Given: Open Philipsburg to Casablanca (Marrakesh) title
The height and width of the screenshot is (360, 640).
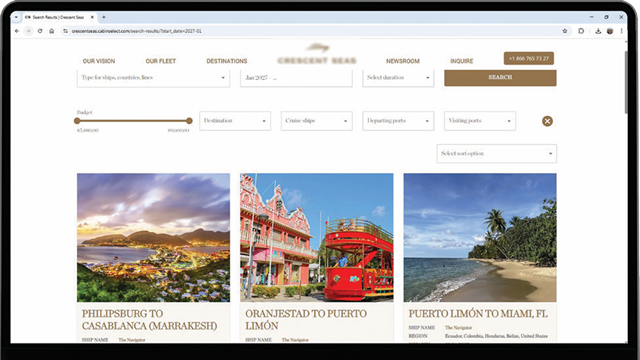Looking at the screenshot, I should coord(149,320).
